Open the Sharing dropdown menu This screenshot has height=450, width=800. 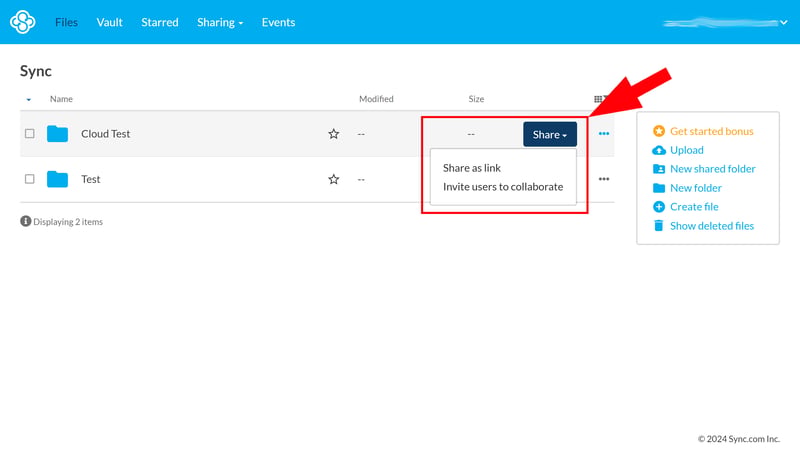tap(220, 22)
